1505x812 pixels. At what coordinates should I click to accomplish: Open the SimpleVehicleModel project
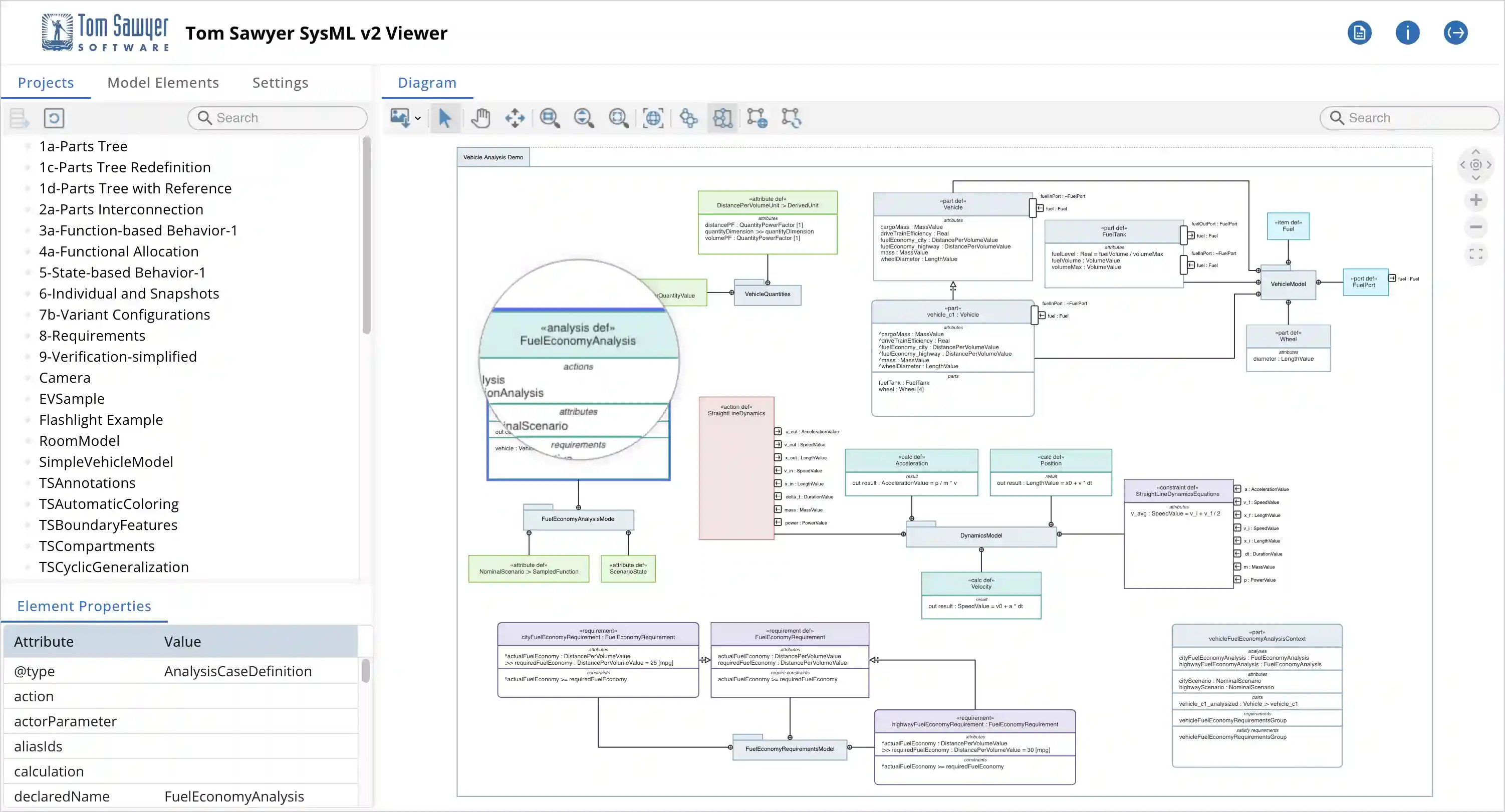tap(106, 461)
